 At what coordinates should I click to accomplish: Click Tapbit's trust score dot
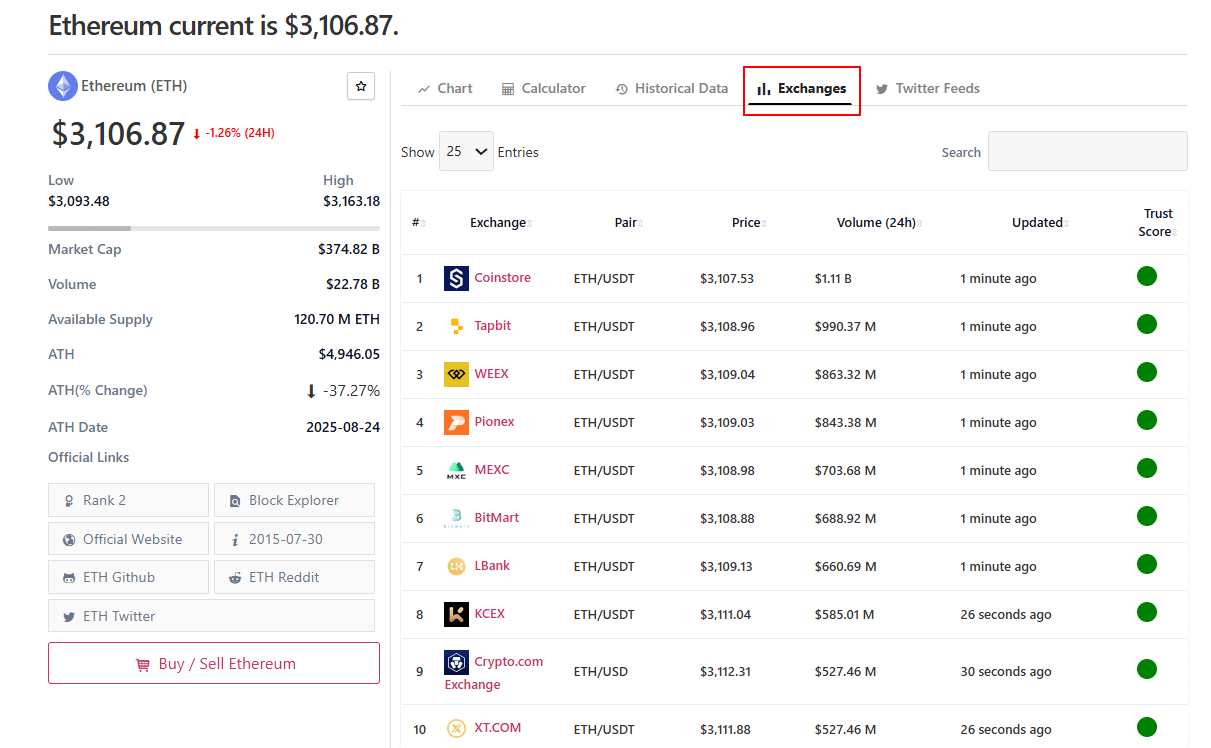click(x=1147, y=323)
